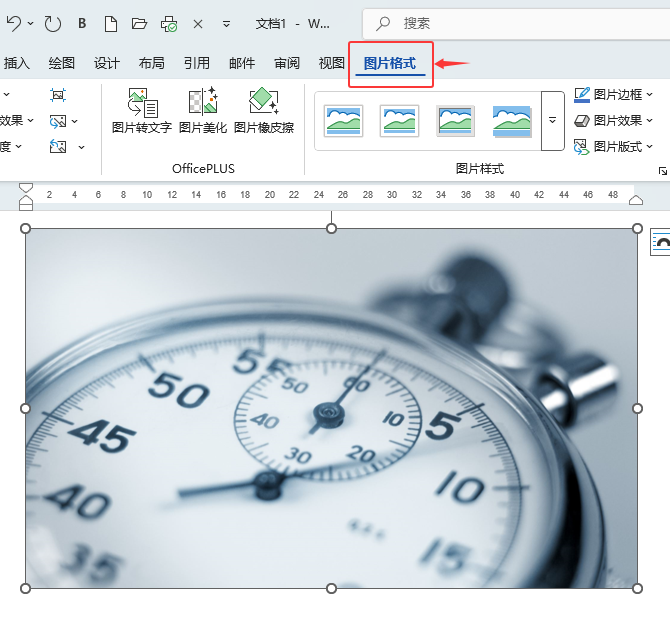Viewport: 670px width, 618px height.
Task: Click the OfficePLUS group label
Action: click(x=203, y=169)
